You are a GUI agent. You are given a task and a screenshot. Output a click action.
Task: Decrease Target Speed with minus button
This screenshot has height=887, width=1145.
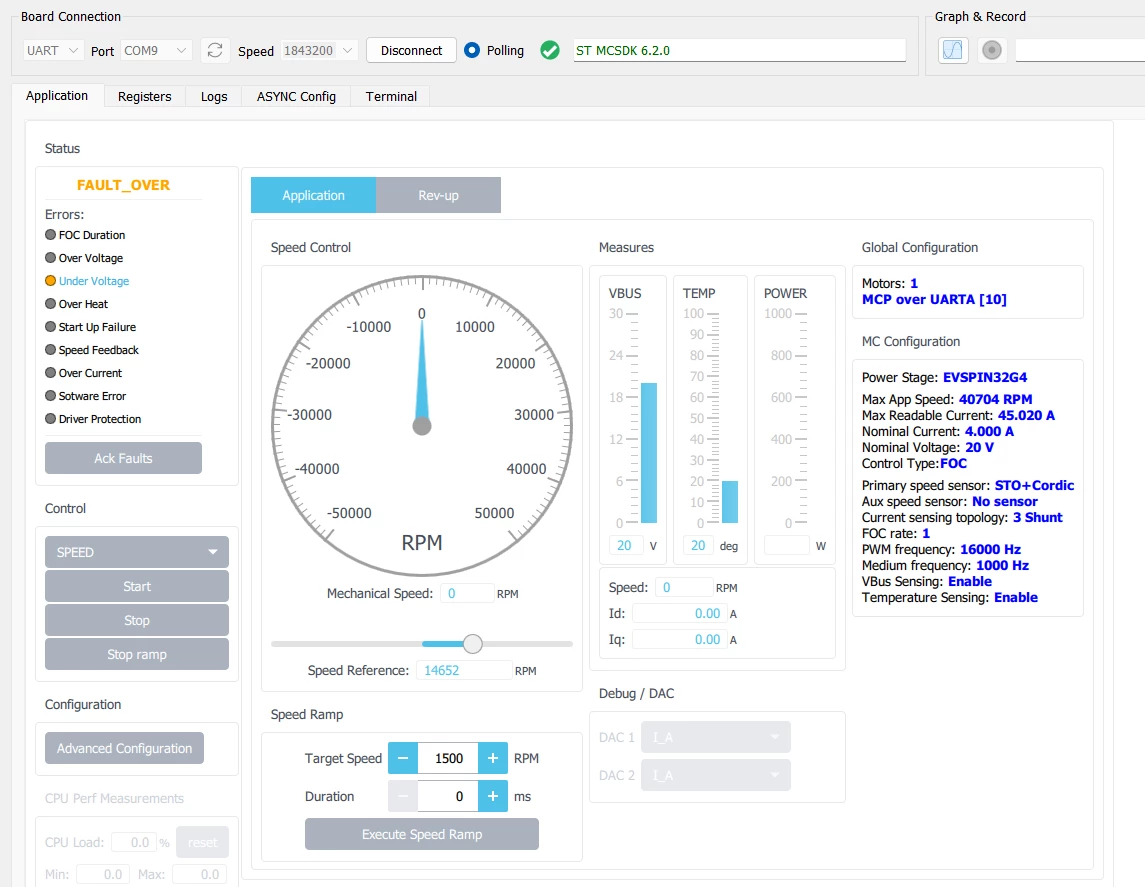click(x=402, y=758)
